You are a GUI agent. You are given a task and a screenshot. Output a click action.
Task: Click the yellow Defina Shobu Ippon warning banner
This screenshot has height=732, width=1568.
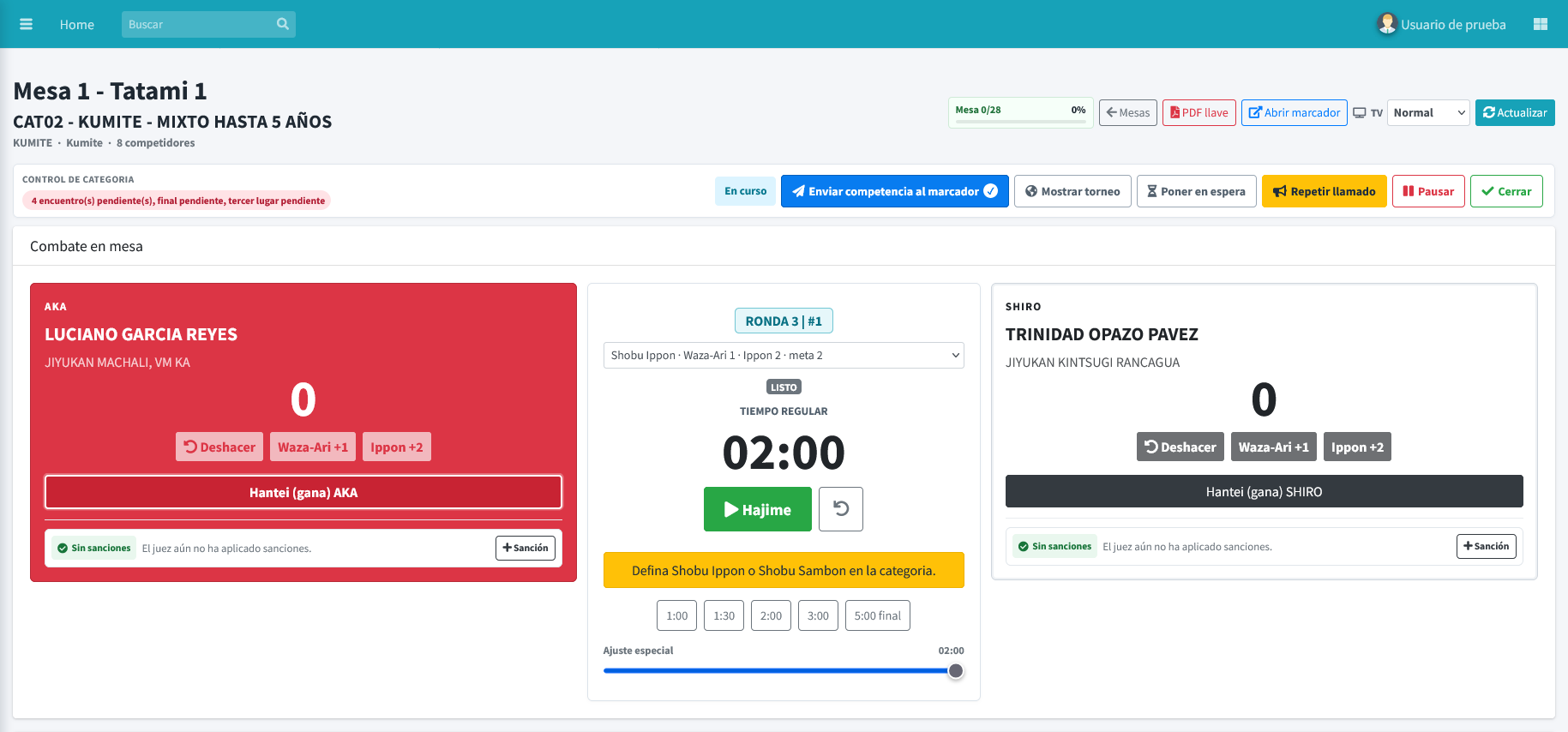pyautogui.click(x=784, y=570)
